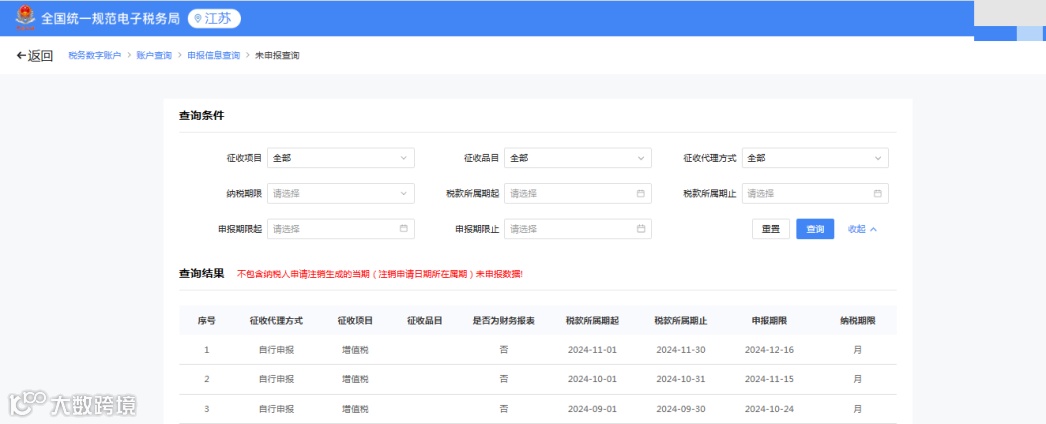Collapse query conditions via 收起
This screenshot has width=1046, height=424.
click(862, 229)
